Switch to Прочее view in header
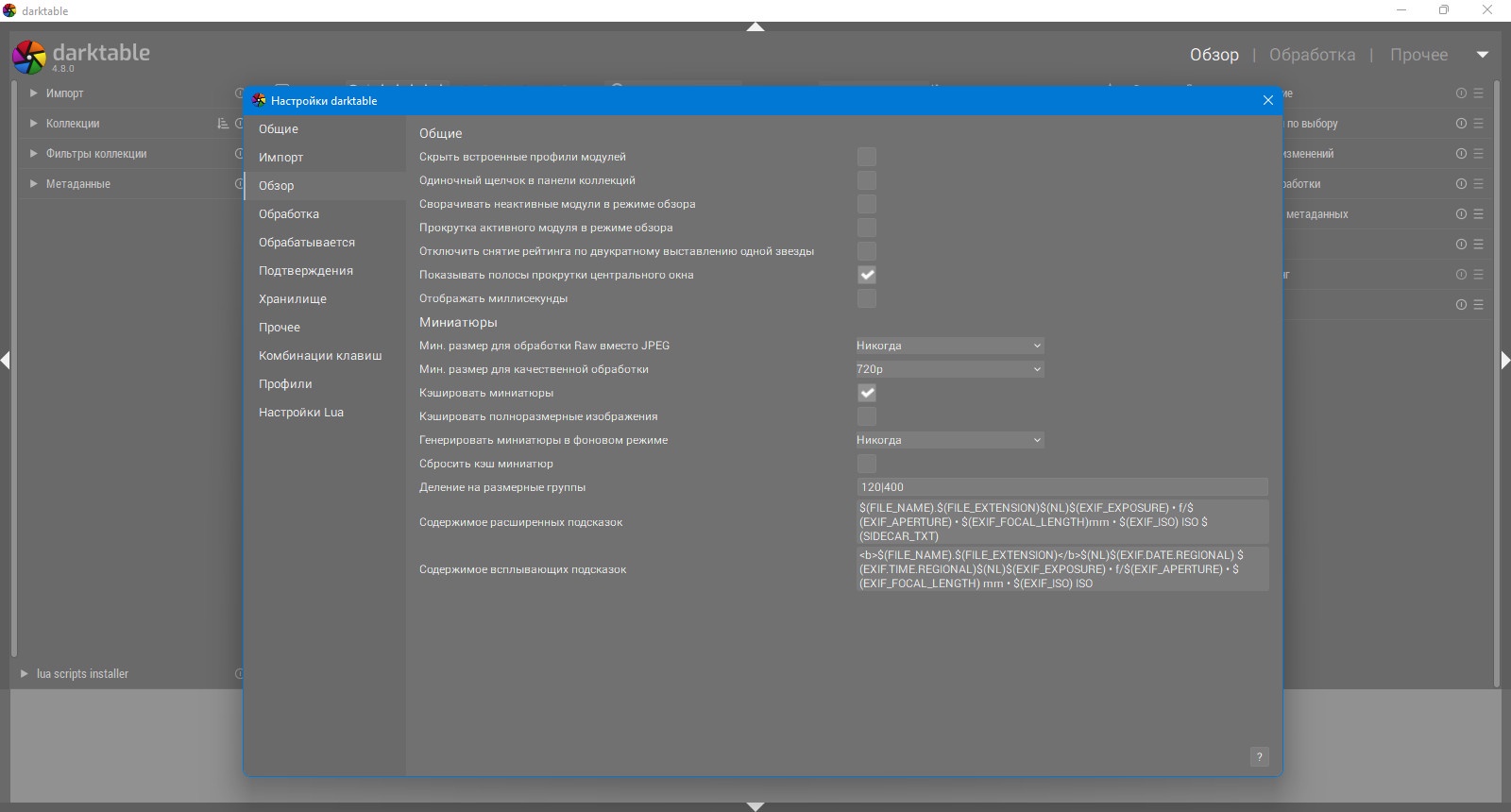 [1418, 55]
